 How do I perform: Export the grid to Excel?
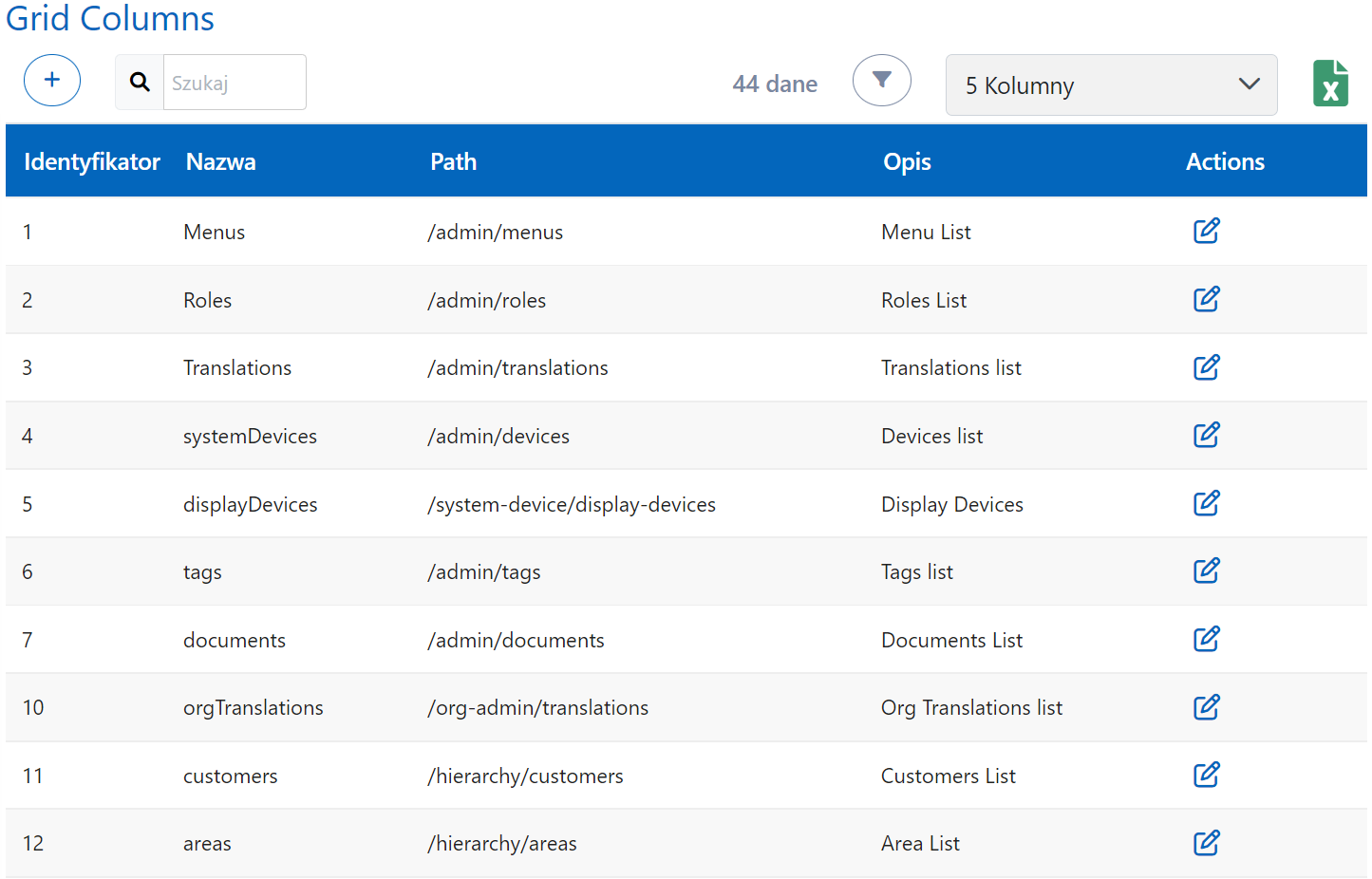(1330, 84)
